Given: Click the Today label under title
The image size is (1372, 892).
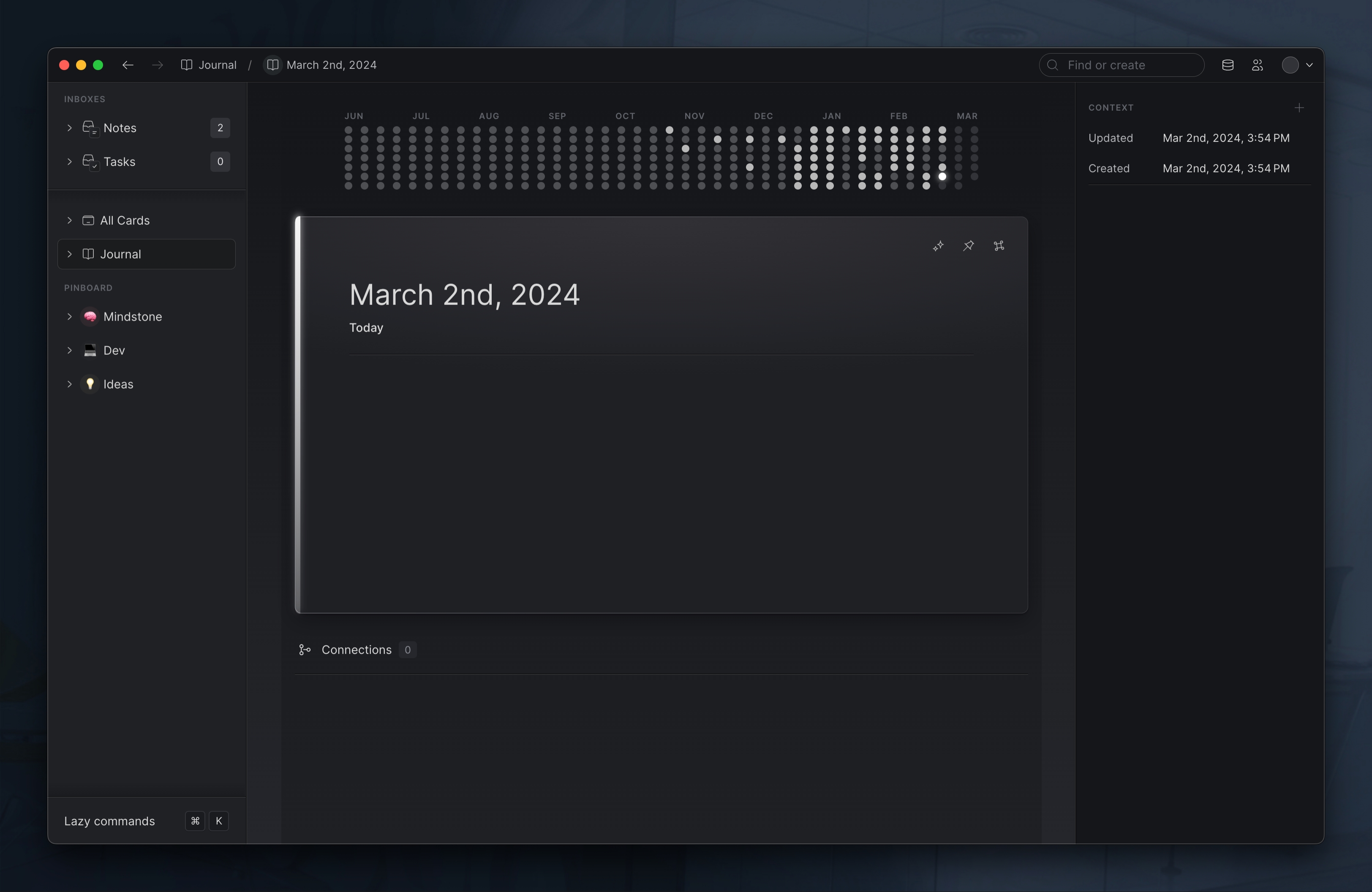Looking at the screenshot, I should (x=366, y=328).
